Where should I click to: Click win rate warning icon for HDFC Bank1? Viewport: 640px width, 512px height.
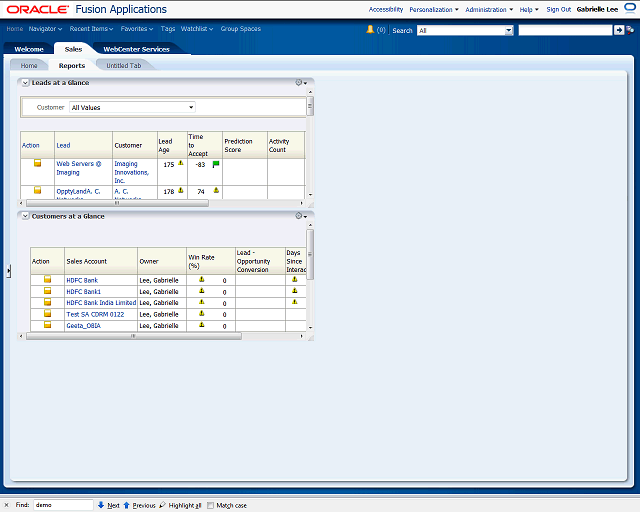coord(201,291)
